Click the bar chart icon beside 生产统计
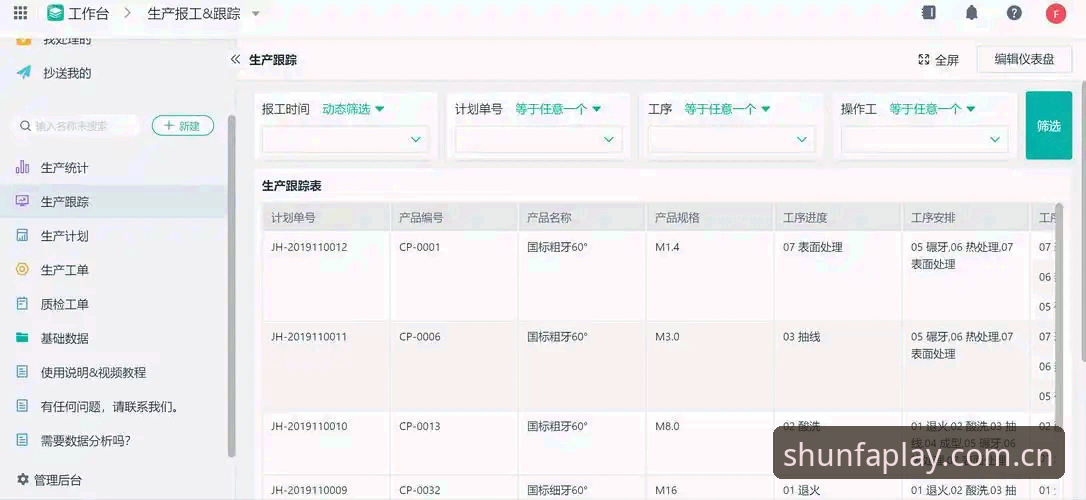The height and width of the screenshot is (500, 1086). (23, 167)
